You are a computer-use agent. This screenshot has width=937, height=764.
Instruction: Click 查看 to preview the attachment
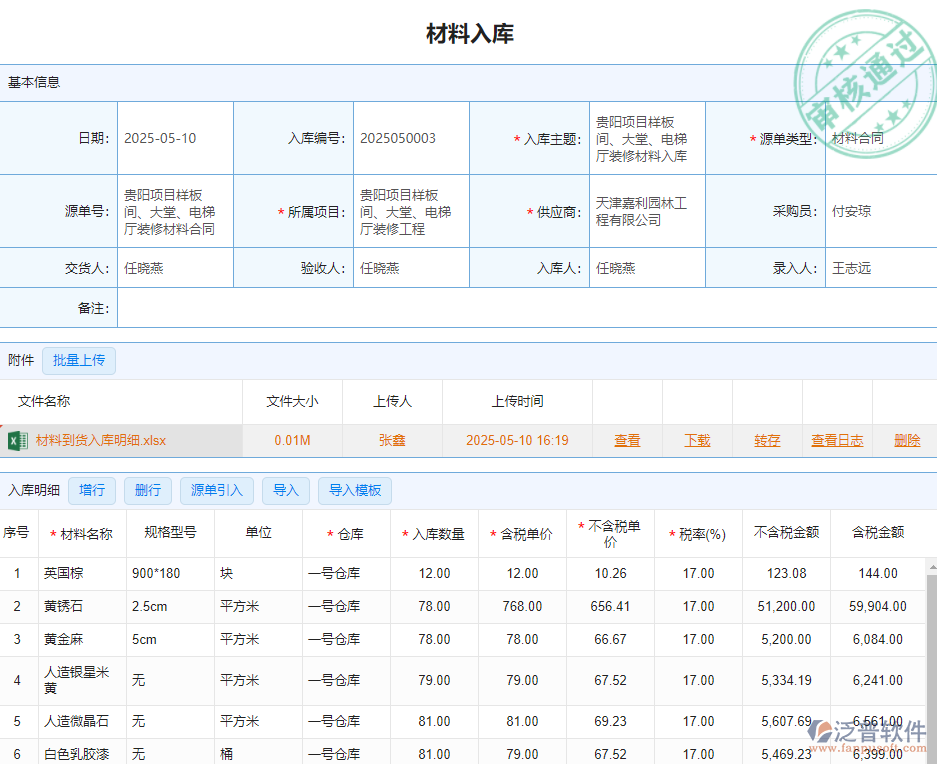click(x=627, y=440)
